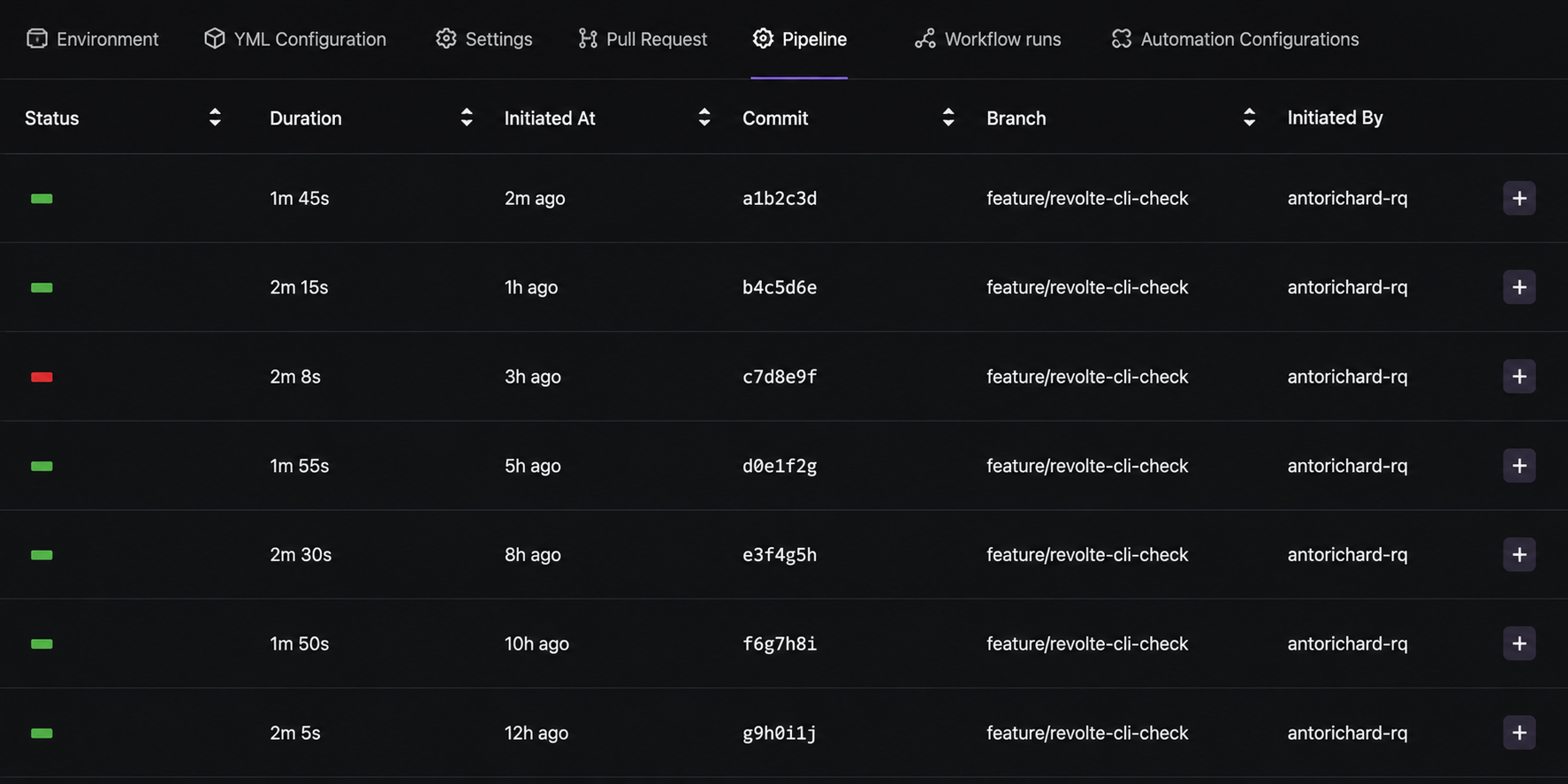This screenshot has height=784, width=1568.
Task: Select the Pipeline tab
Action: click(x=800, y=39)
